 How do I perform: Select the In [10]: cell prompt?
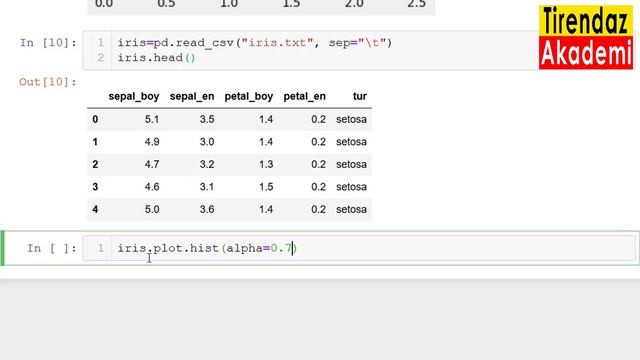tap(48, 42)
